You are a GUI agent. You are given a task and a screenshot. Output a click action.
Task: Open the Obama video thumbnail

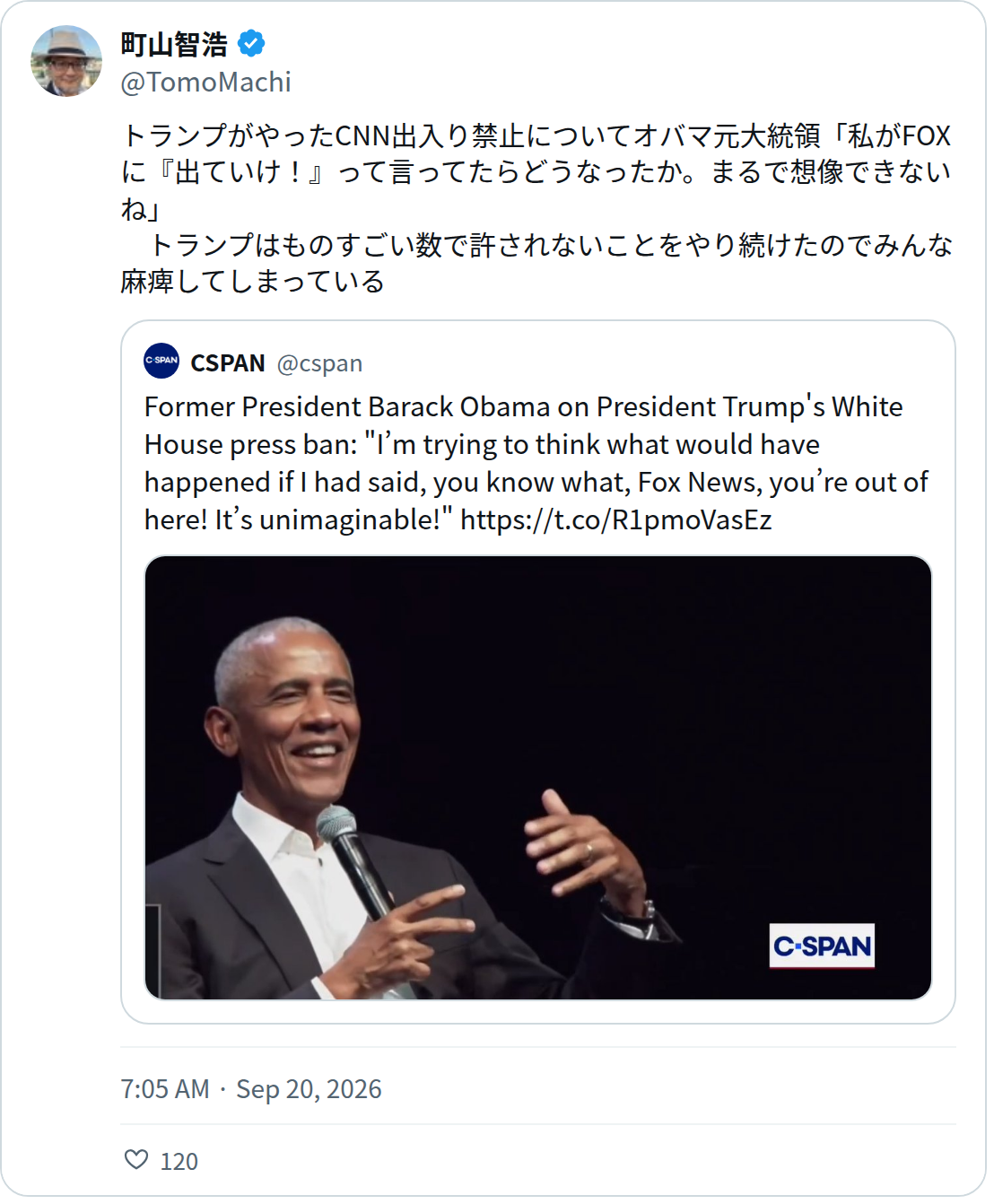[538, 778]
